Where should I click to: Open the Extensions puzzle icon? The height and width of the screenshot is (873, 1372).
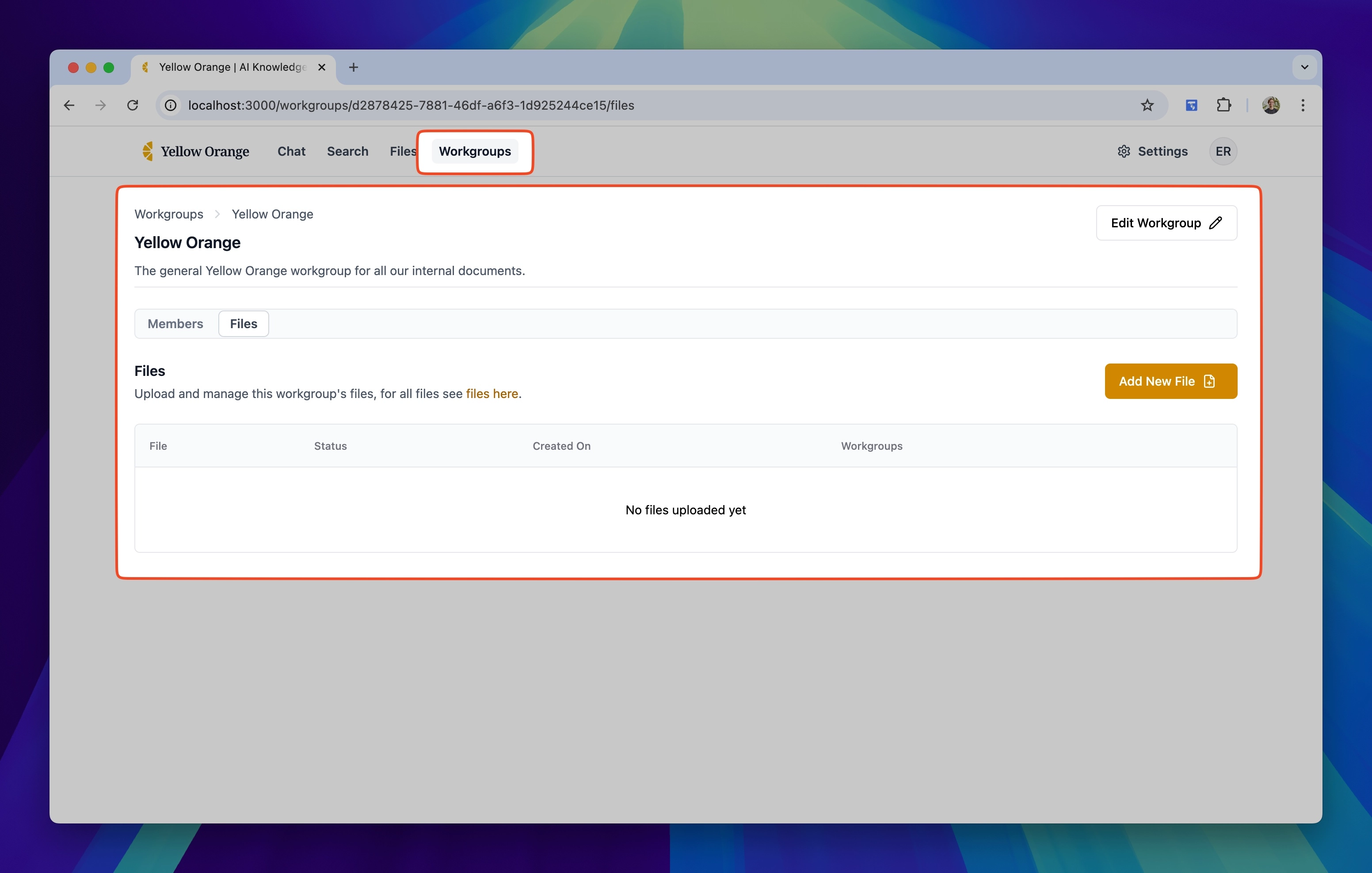[1223, 105]
